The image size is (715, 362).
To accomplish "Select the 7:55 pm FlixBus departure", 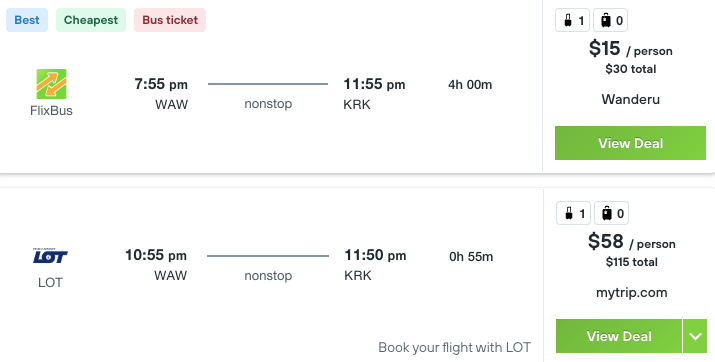I will (x=161, y=84).
